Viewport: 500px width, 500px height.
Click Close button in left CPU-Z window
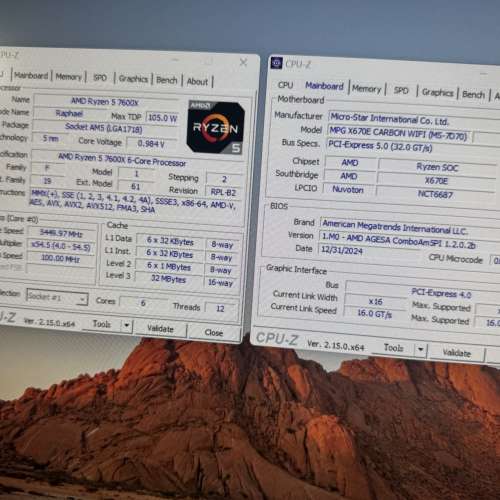coord(214,332)
